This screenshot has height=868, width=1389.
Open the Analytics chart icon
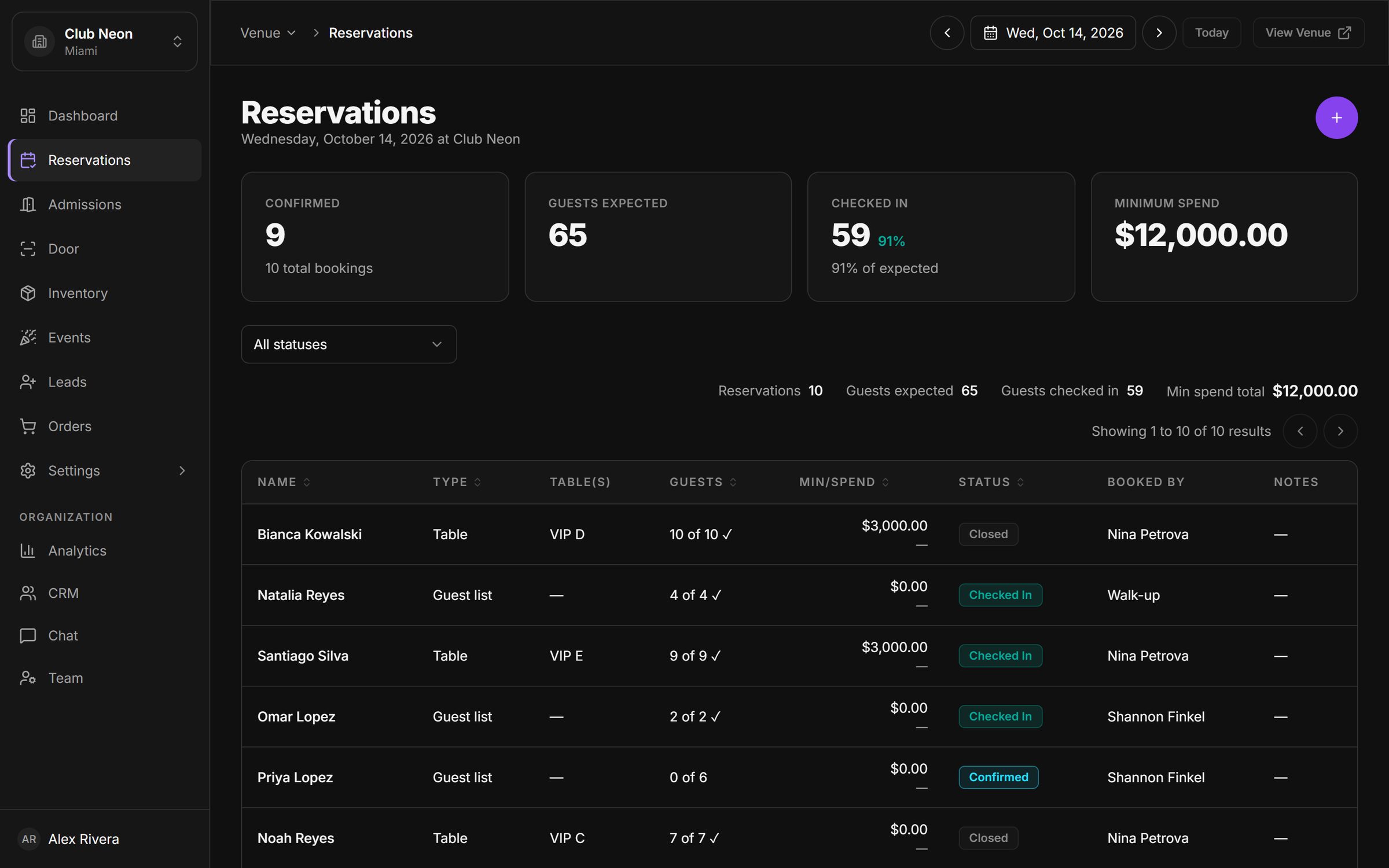[x=28, y=551]
